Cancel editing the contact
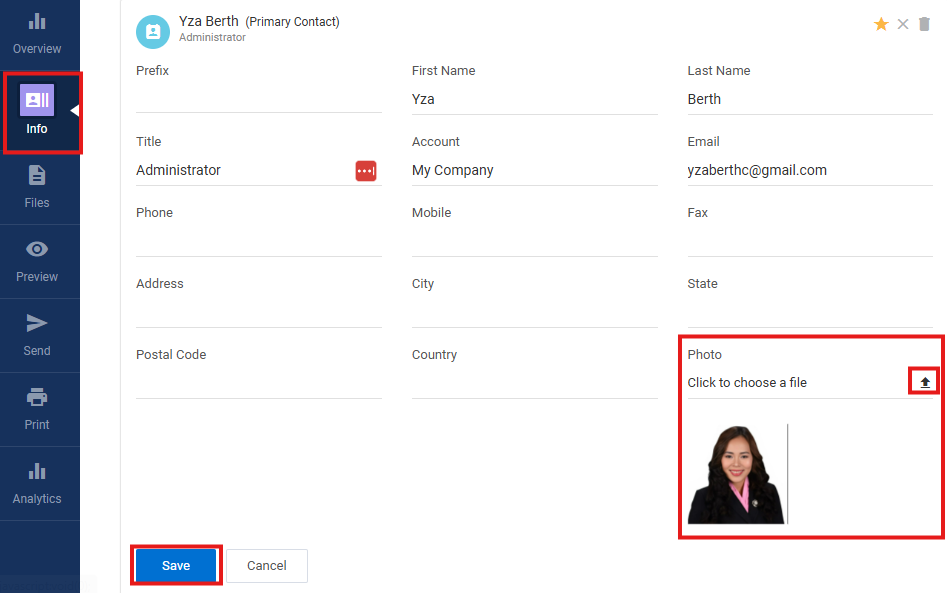Viewport: 947px width, 593px height. [x=266, y=566]
